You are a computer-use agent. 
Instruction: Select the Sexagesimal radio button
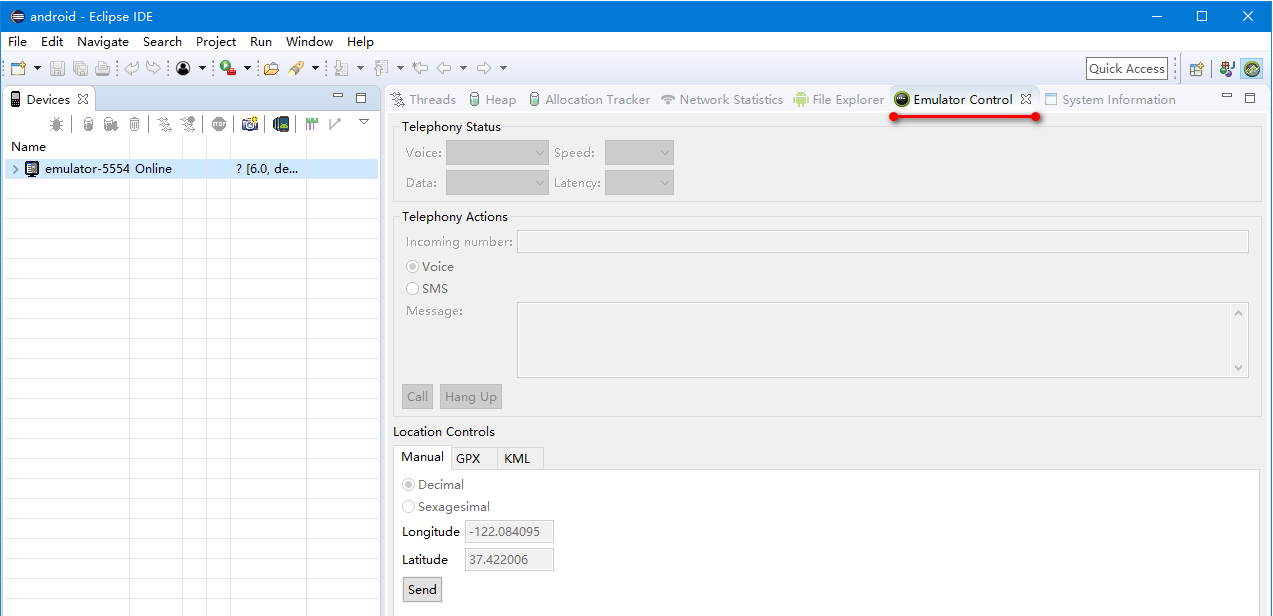pyautogui.click(x=409, y=507)
